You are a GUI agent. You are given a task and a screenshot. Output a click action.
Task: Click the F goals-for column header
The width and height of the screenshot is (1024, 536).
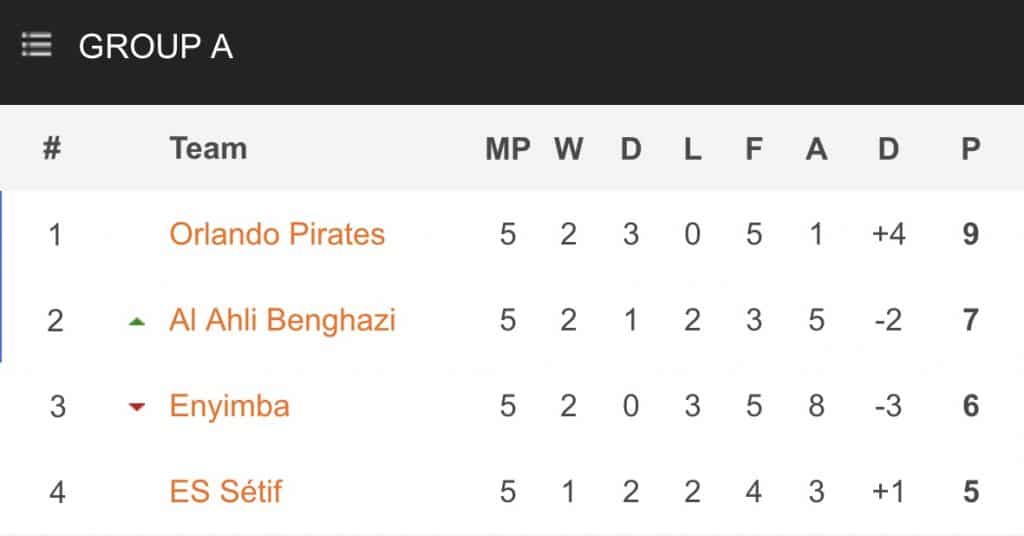click(754, 149)
